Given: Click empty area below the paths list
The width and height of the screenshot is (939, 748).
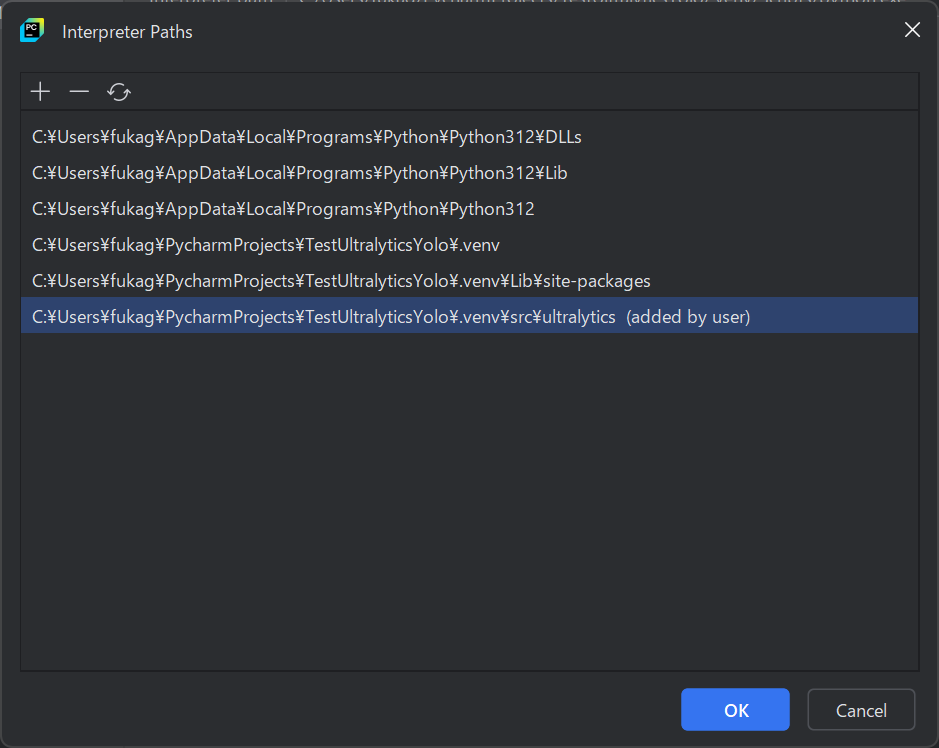Looking at the screenshot, I should pos(470,502).
